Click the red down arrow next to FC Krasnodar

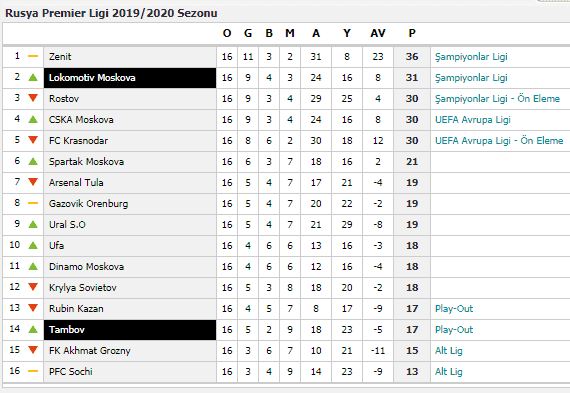[x=33, y=140]
